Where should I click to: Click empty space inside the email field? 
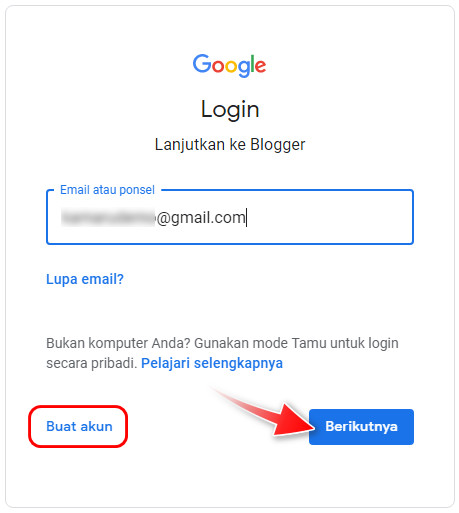330,217
